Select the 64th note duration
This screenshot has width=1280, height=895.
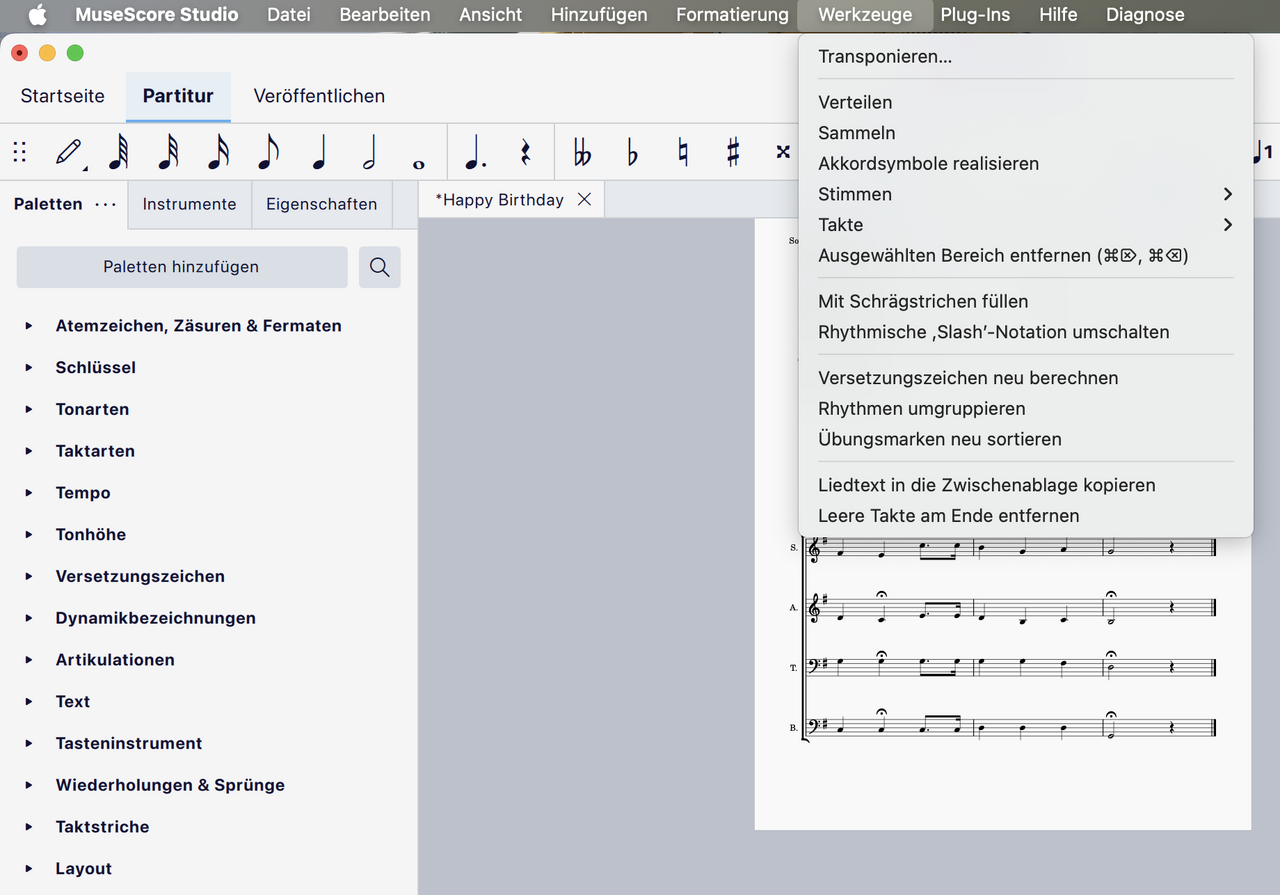[x=119, y=153]
